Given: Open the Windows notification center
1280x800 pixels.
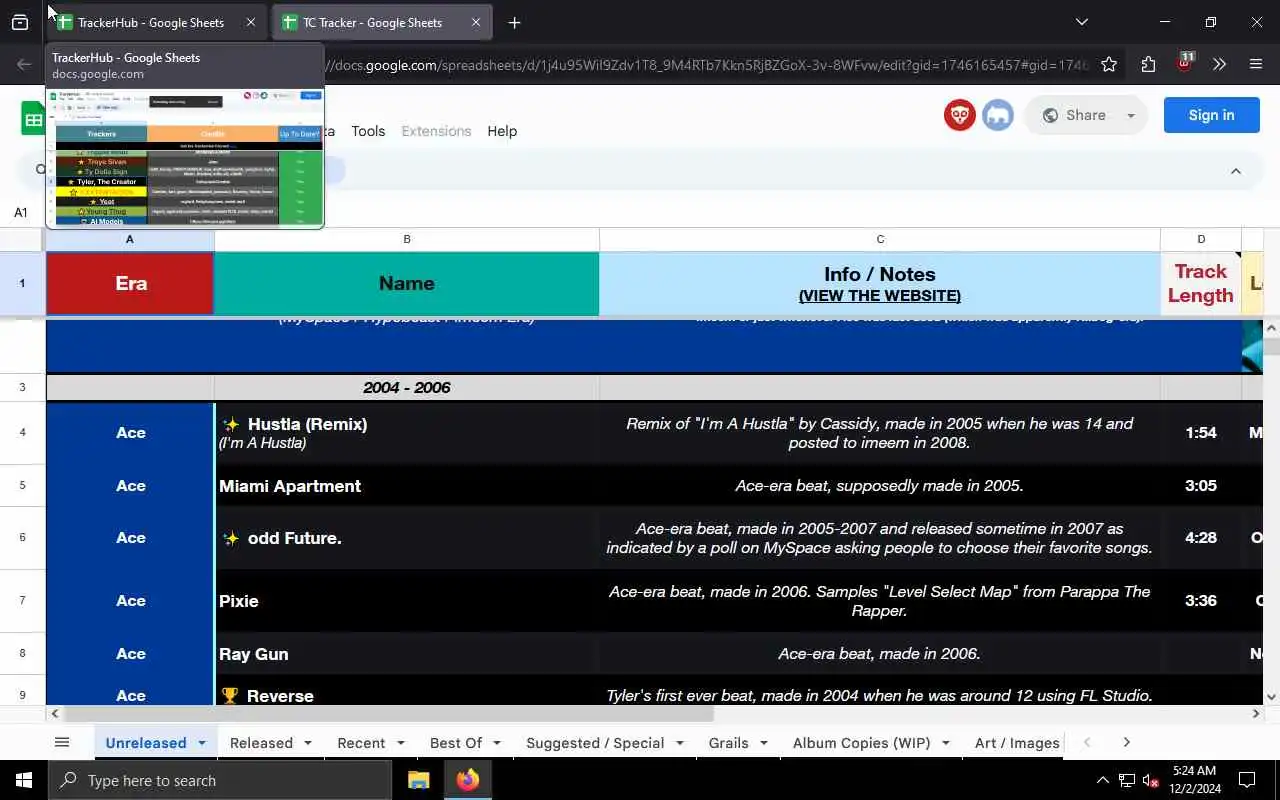Looking at the screenshot, I should click(x=1247, y=780).
